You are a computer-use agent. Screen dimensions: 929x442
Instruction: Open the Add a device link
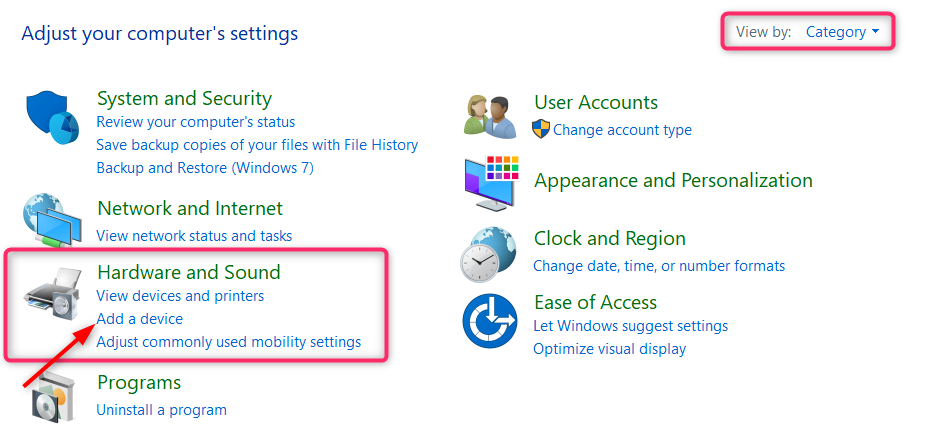140,319
